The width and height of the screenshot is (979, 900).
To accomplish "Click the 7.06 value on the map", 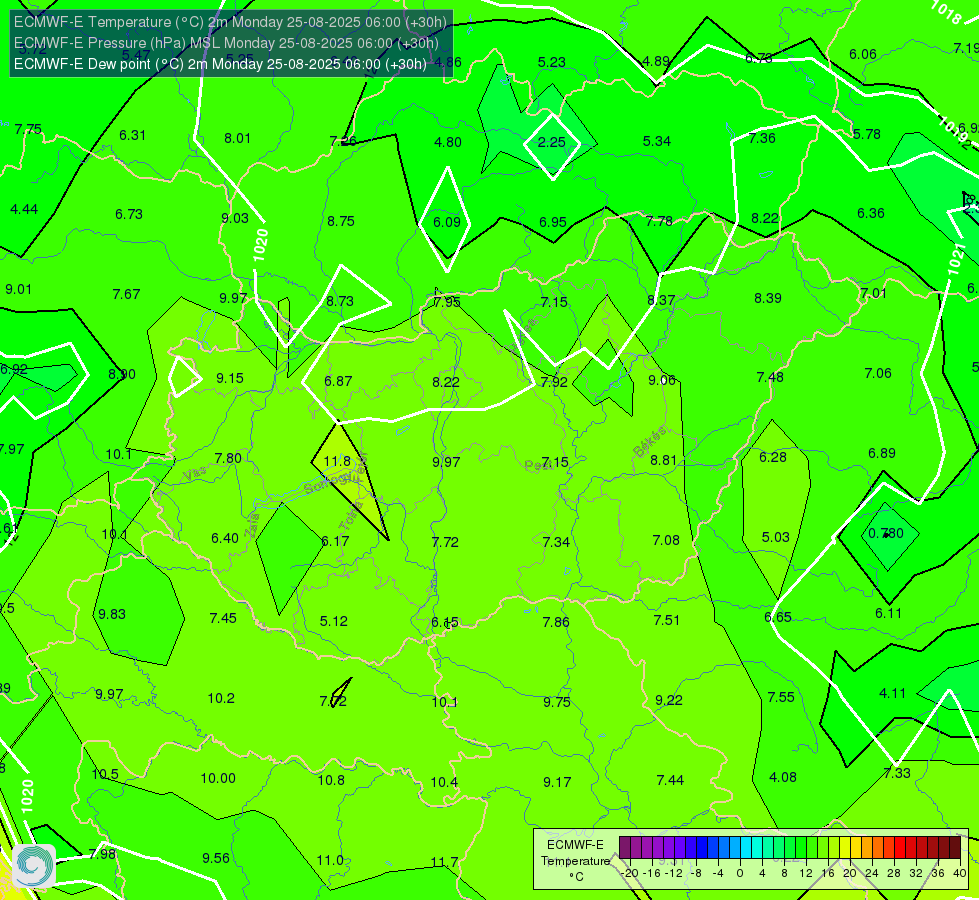I will click(x=878, y=373).
